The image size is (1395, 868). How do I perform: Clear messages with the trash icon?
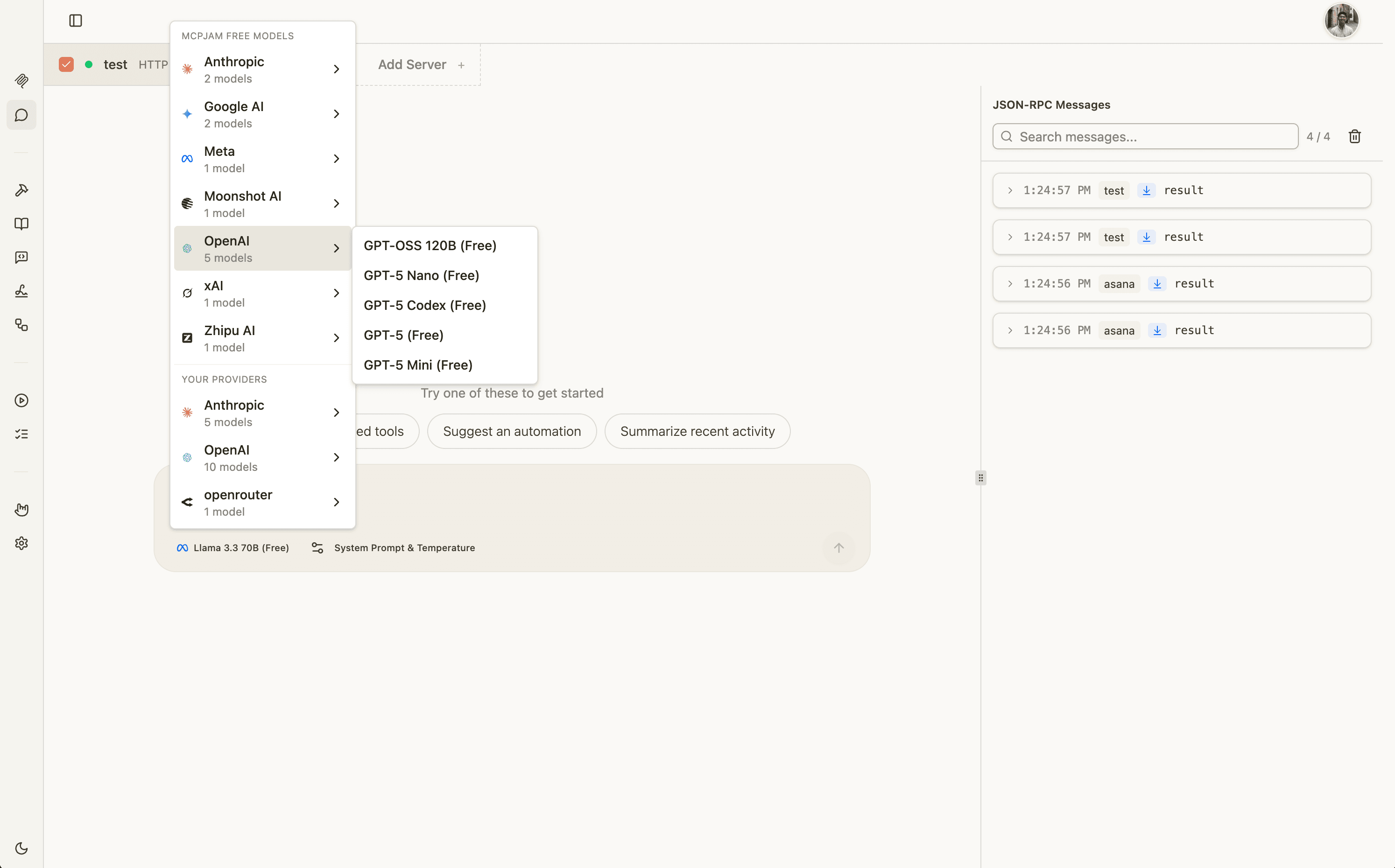[x=1355, y=137]
